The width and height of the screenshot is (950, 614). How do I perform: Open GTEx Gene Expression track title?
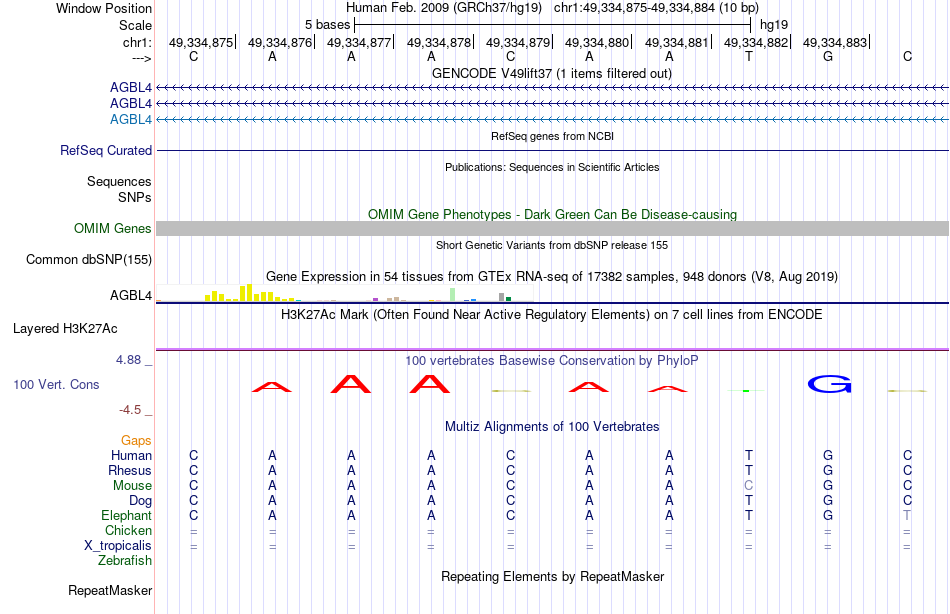551,276
